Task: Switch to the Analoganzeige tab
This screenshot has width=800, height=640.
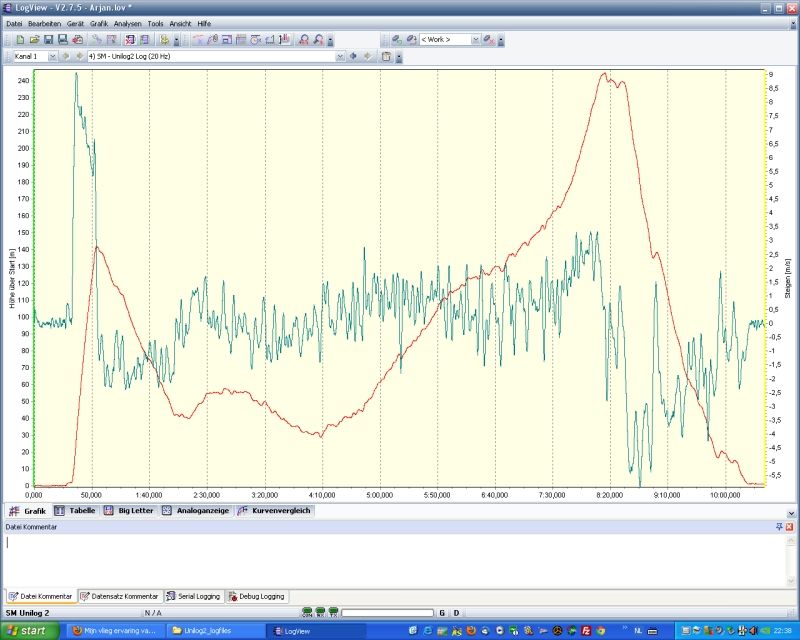Action: point(196,510)
